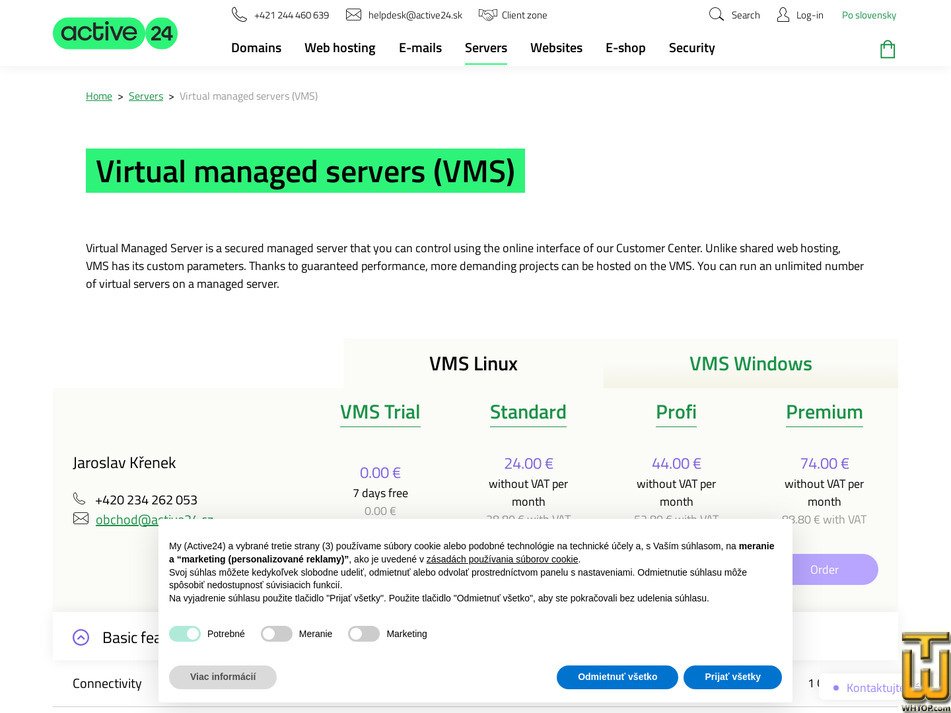Switch to the VMS Windows tab
951x713 pixels.
click(x=749, y=364)
